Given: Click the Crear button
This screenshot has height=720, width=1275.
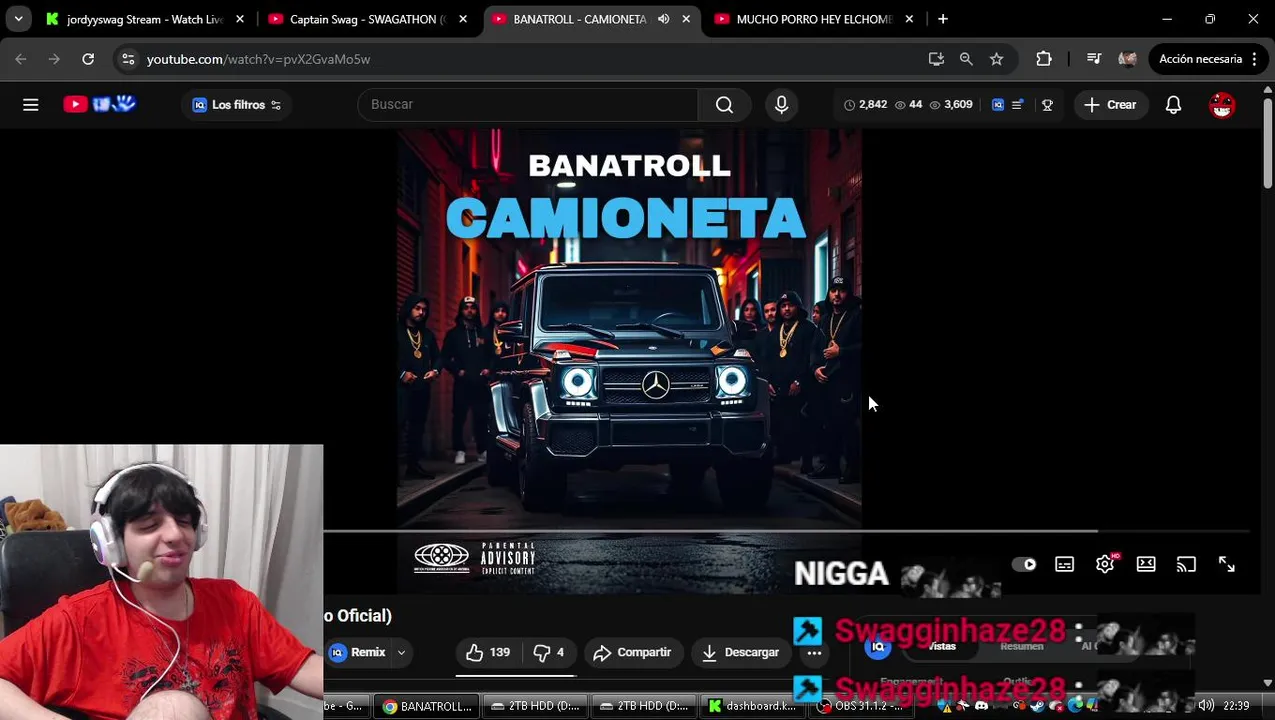Looking at the screenshot, I should coord(1110,104).
